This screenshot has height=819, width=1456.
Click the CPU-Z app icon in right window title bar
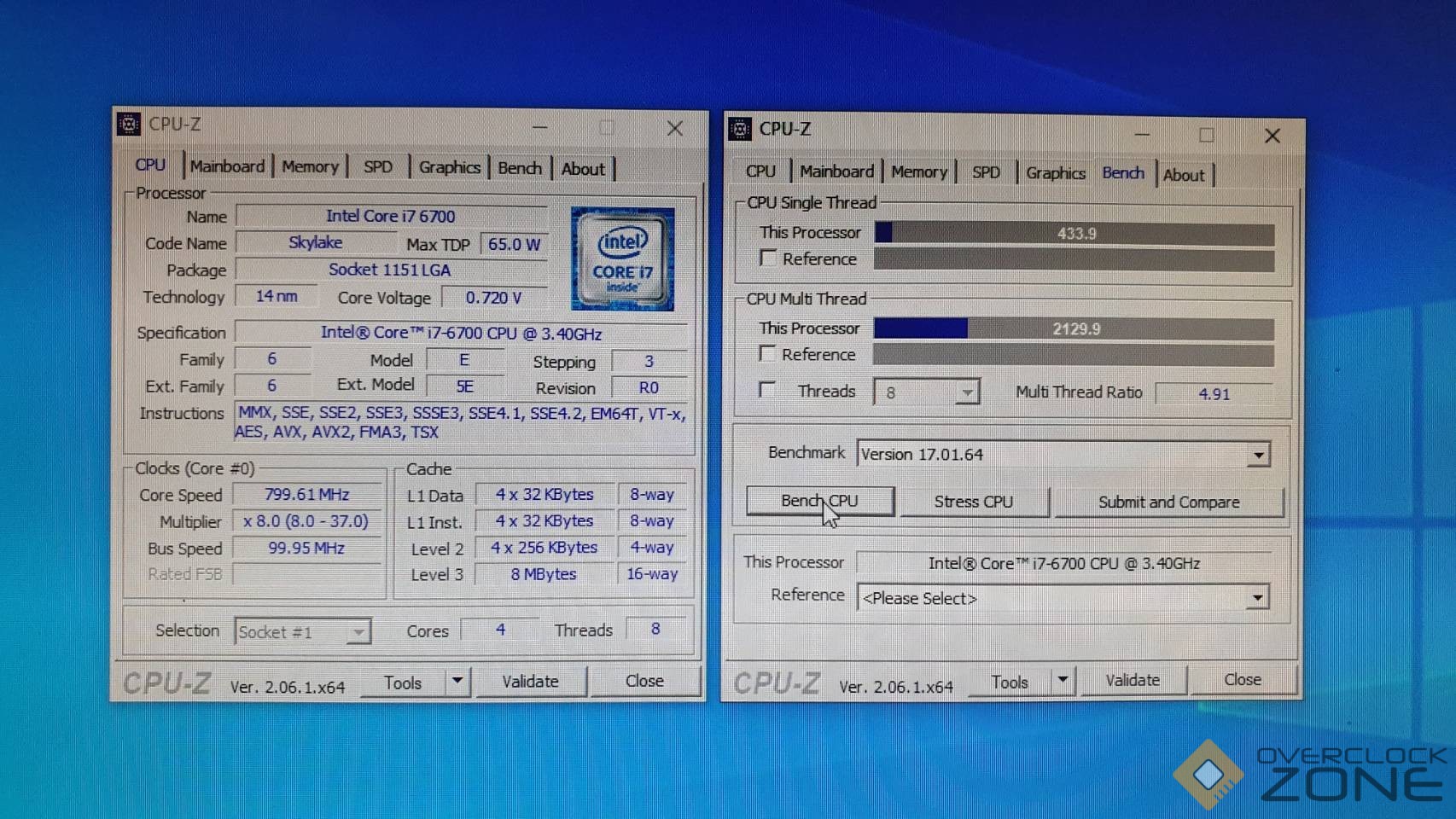pos(740,129)
